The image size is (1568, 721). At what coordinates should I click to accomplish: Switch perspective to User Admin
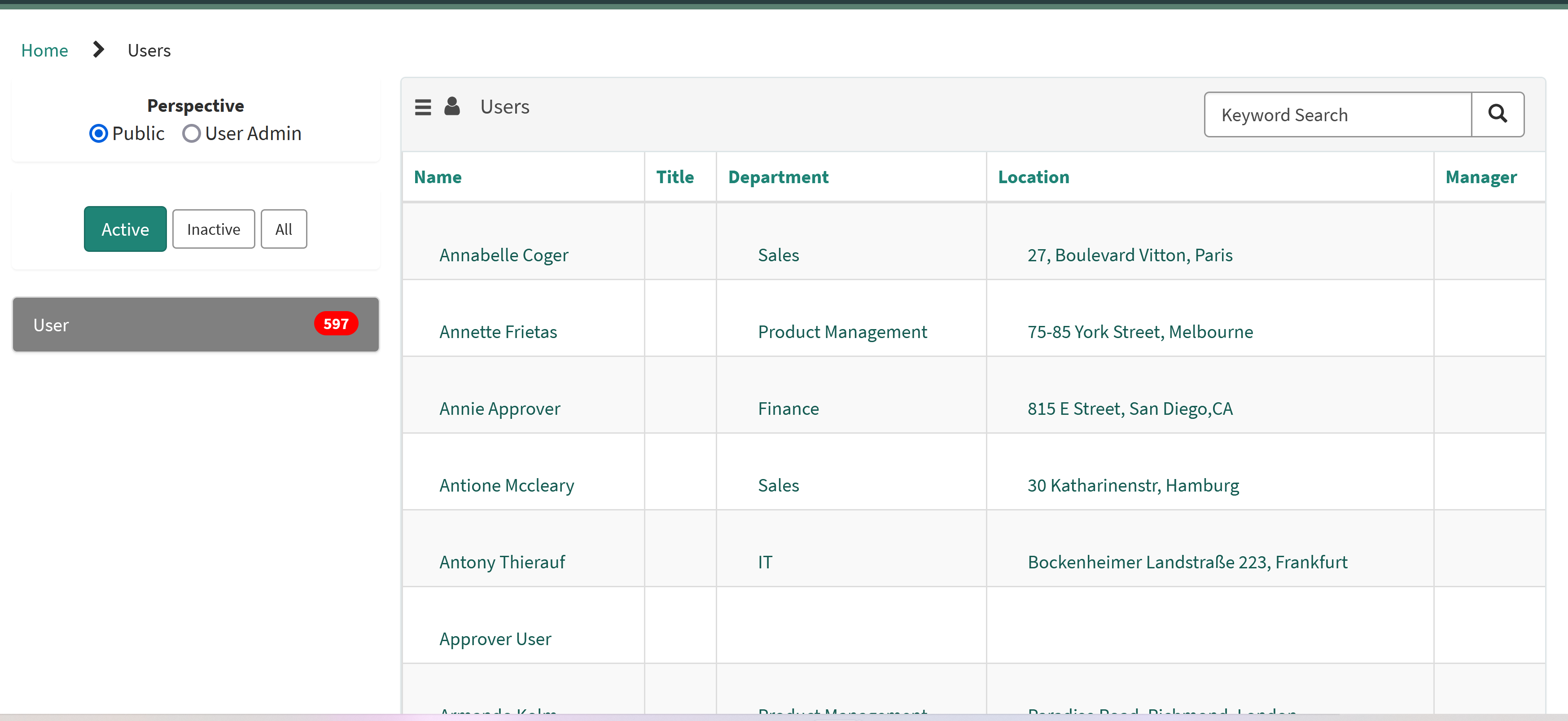pyautogui.click(x=191, y=133)
